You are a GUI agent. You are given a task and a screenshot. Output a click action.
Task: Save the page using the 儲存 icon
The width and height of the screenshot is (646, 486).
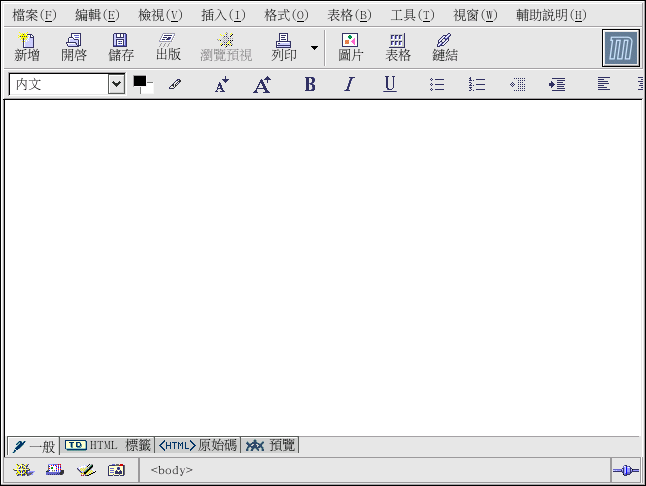(121, 47)
